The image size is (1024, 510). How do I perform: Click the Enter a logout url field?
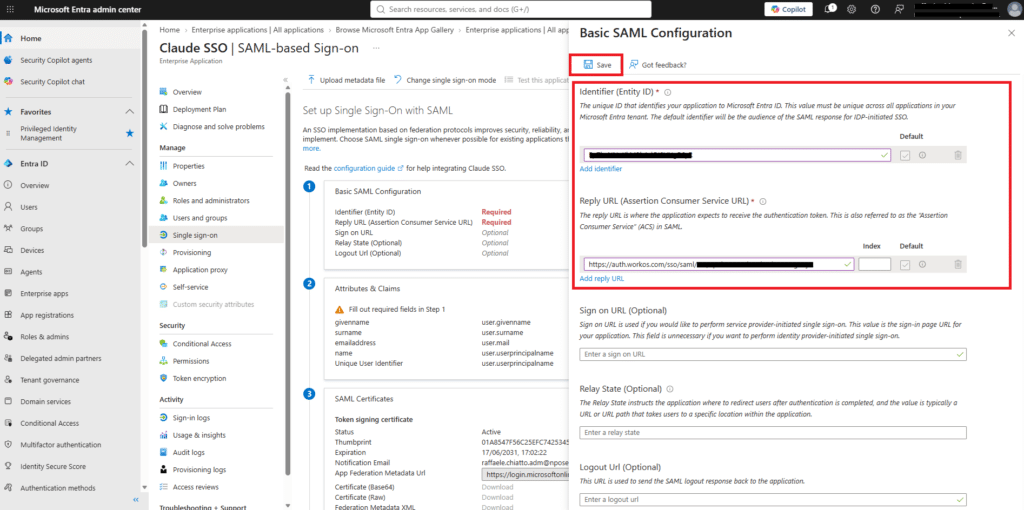click(773, 500)
